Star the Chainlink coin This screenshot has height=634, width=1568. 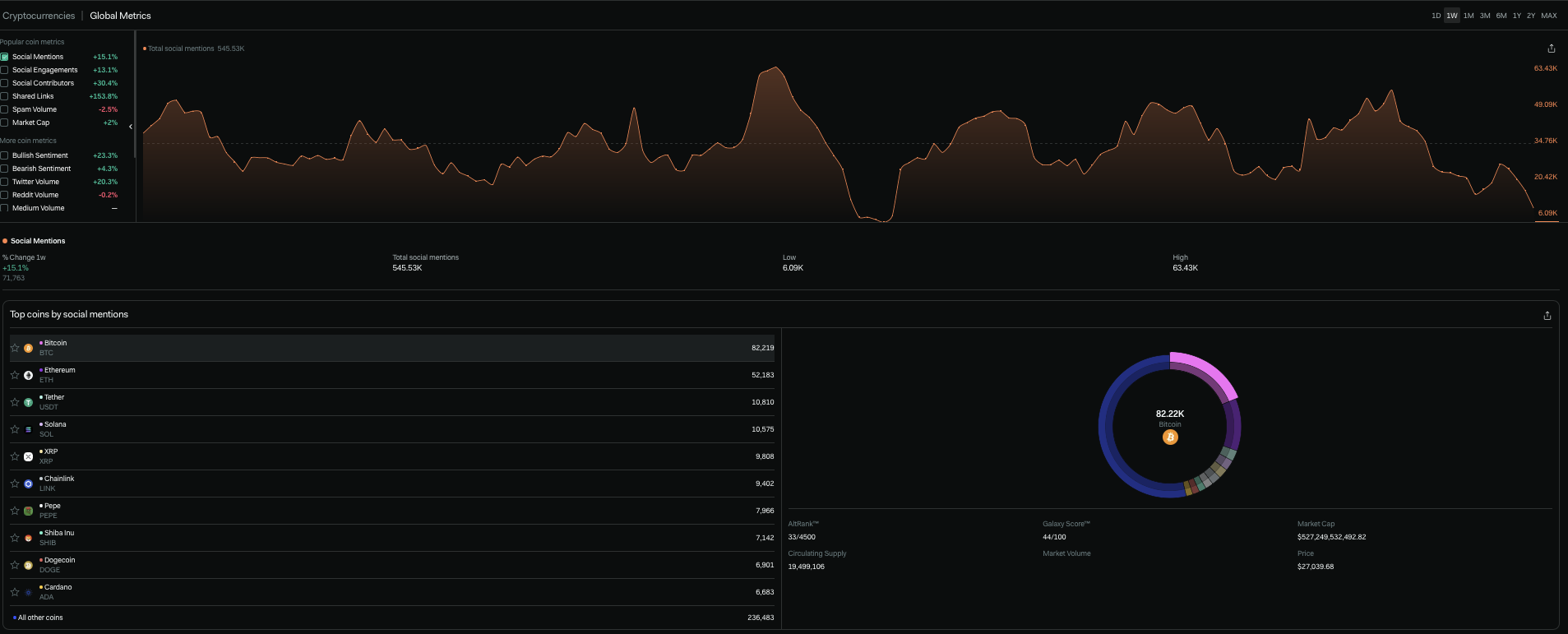pos(15,484)
